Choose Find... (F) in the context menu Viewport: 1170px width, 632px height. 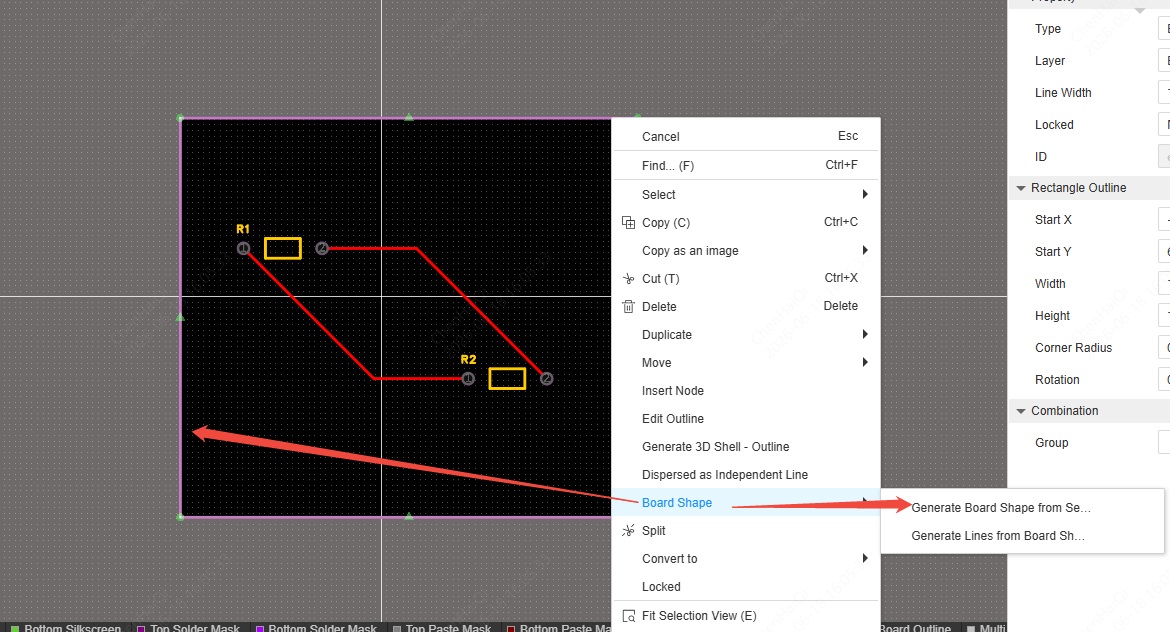pyautogui.click(x=746, y=166)
